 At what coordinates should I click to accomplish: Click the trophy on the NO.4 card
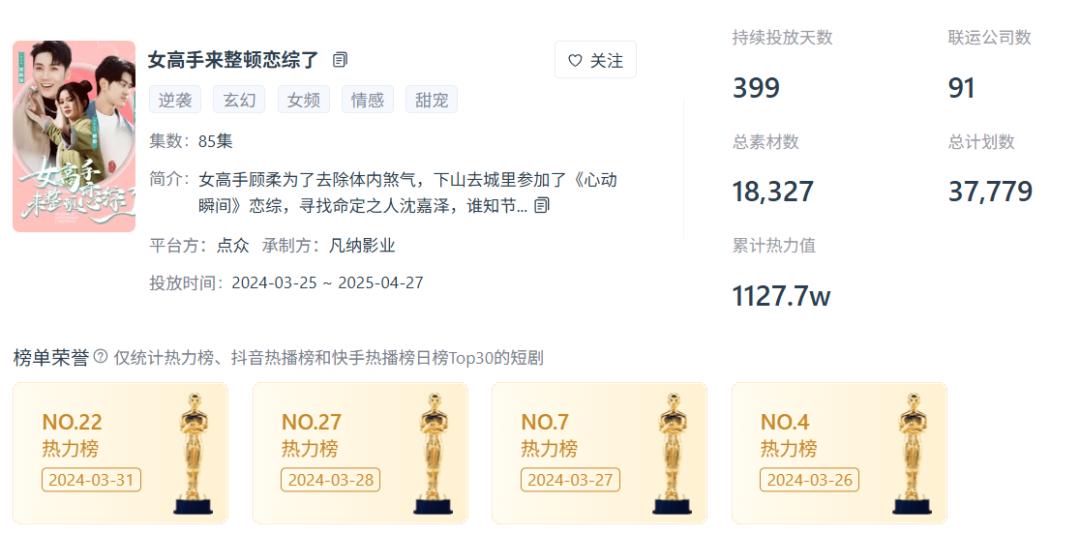(x=912, y=453)
